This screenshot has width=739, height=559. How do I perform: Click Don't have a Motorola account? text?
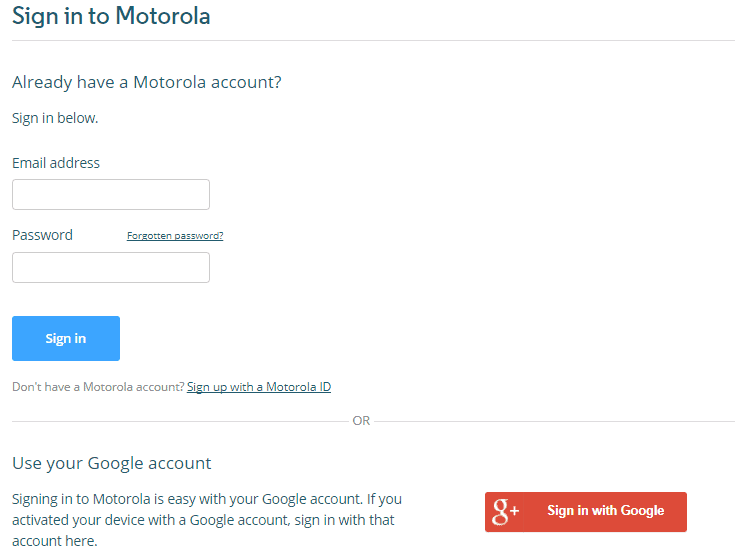(x=98, y=387)
